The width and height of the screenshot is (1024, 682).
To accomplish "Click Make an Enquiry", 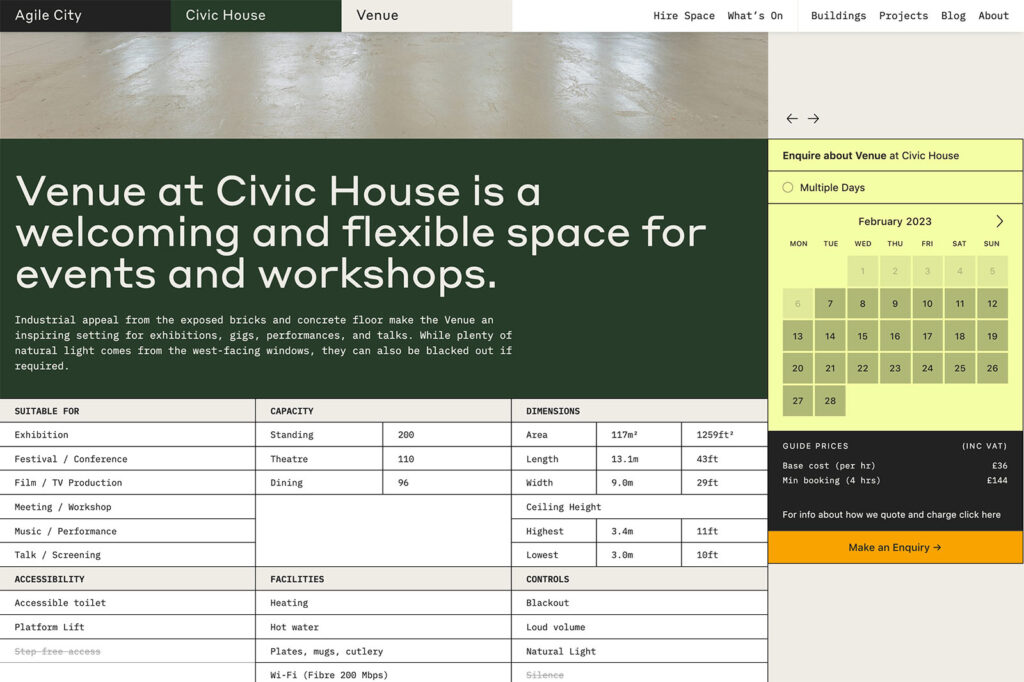I will coord(895,547).
